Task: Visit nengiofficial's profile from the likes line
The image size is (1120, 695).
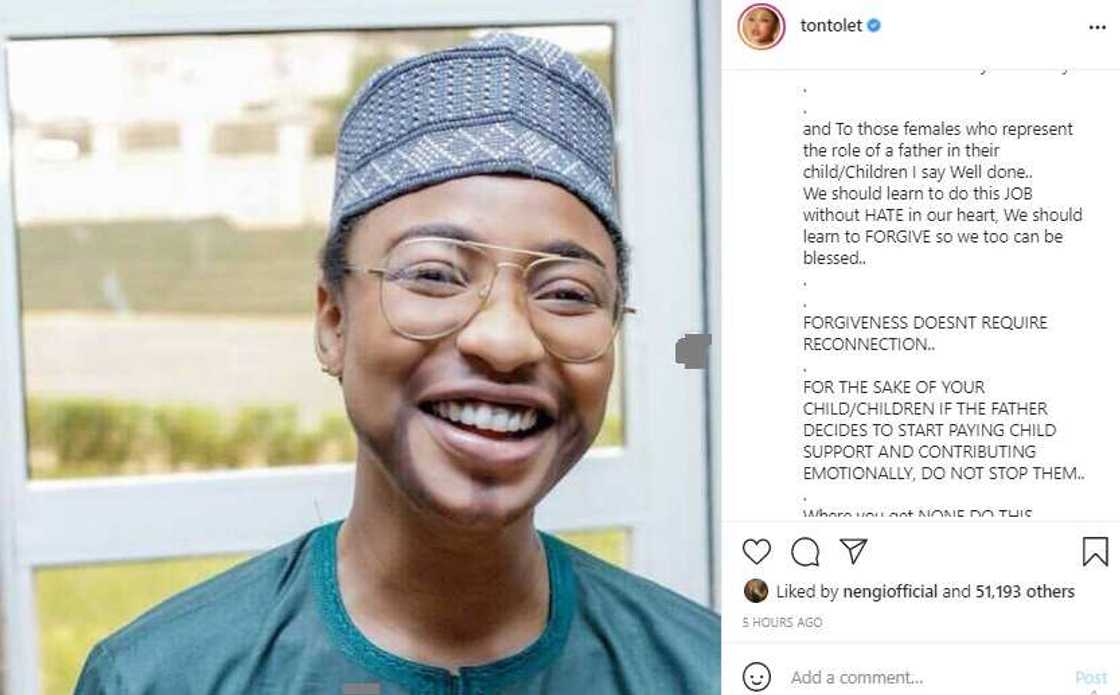Action: point(890,592)
